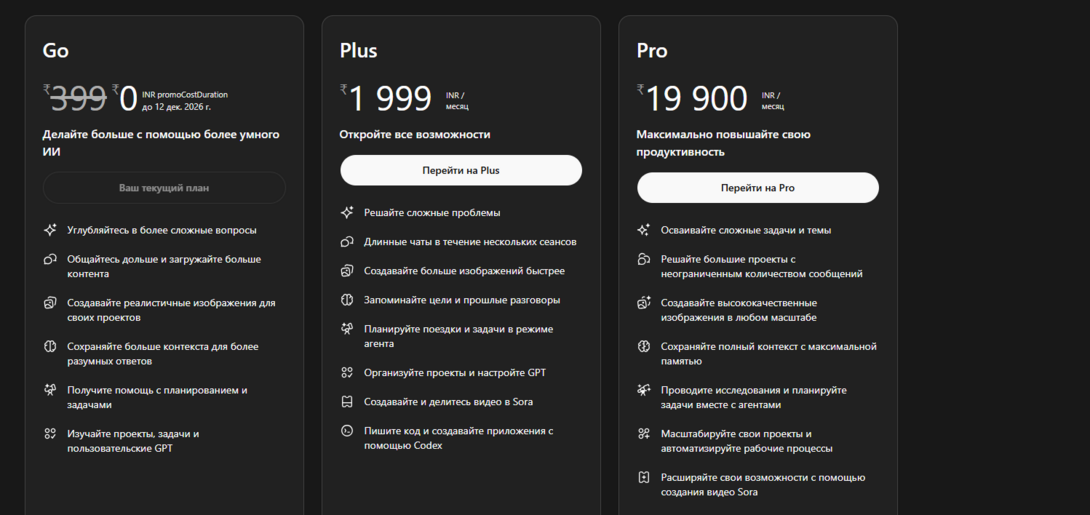This screenshot has height=515, width=1090.
Task: Click the "Перейти на Pro" button
Action: coord(758,187)
